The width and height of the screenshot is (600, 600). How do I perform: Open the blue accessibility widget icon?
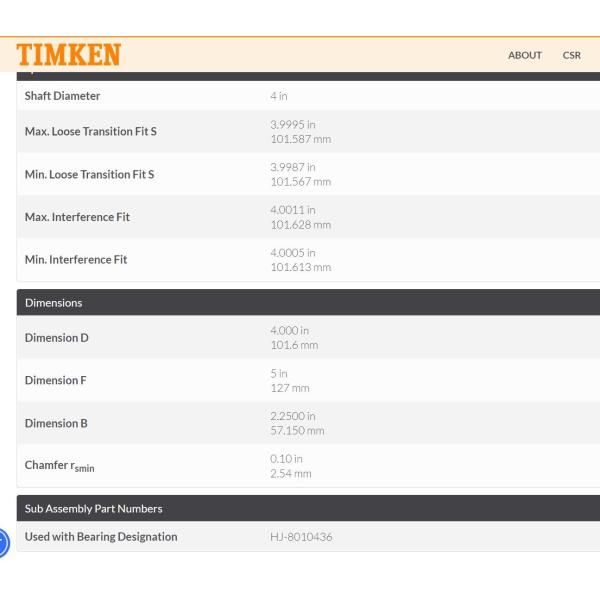(x=2, y=543)
